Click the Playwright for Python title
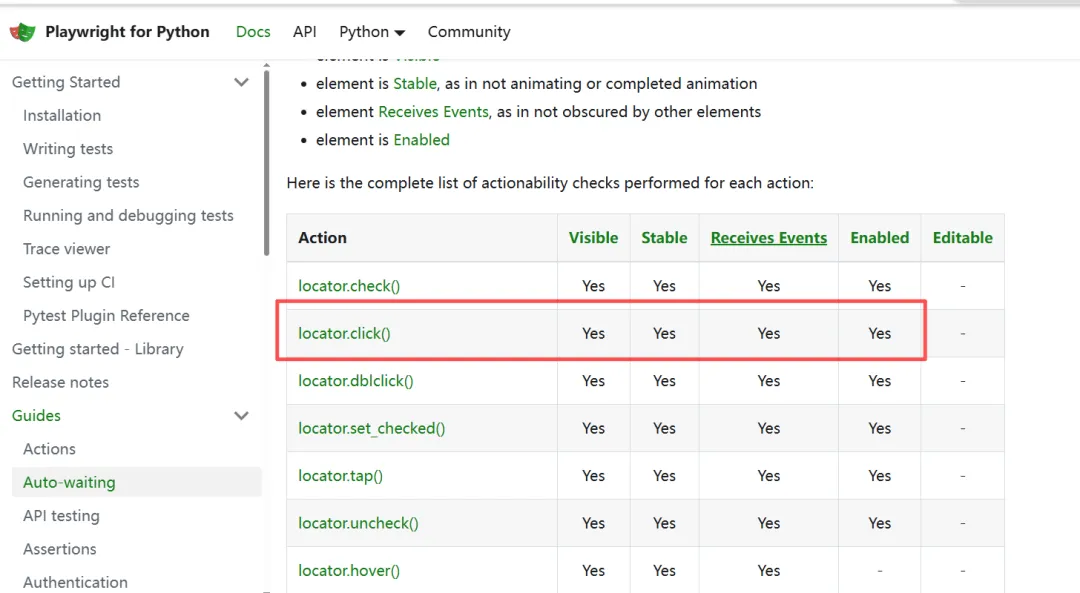The height and width of the screenshot is (593, 1080). click(x=127, y=32)
